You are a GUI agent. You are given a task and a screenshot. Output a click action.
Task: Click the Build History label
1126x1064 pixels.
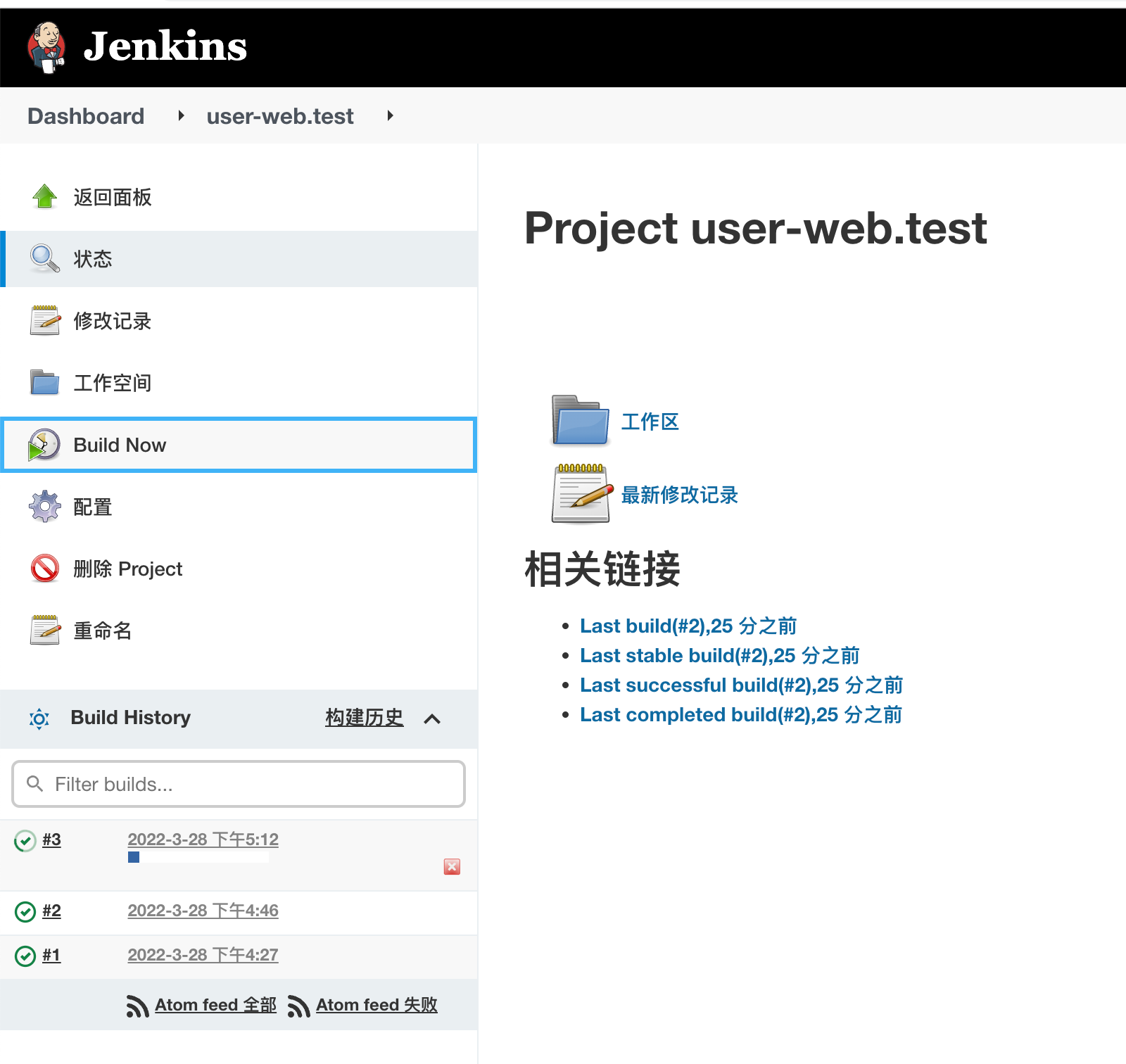131,718
